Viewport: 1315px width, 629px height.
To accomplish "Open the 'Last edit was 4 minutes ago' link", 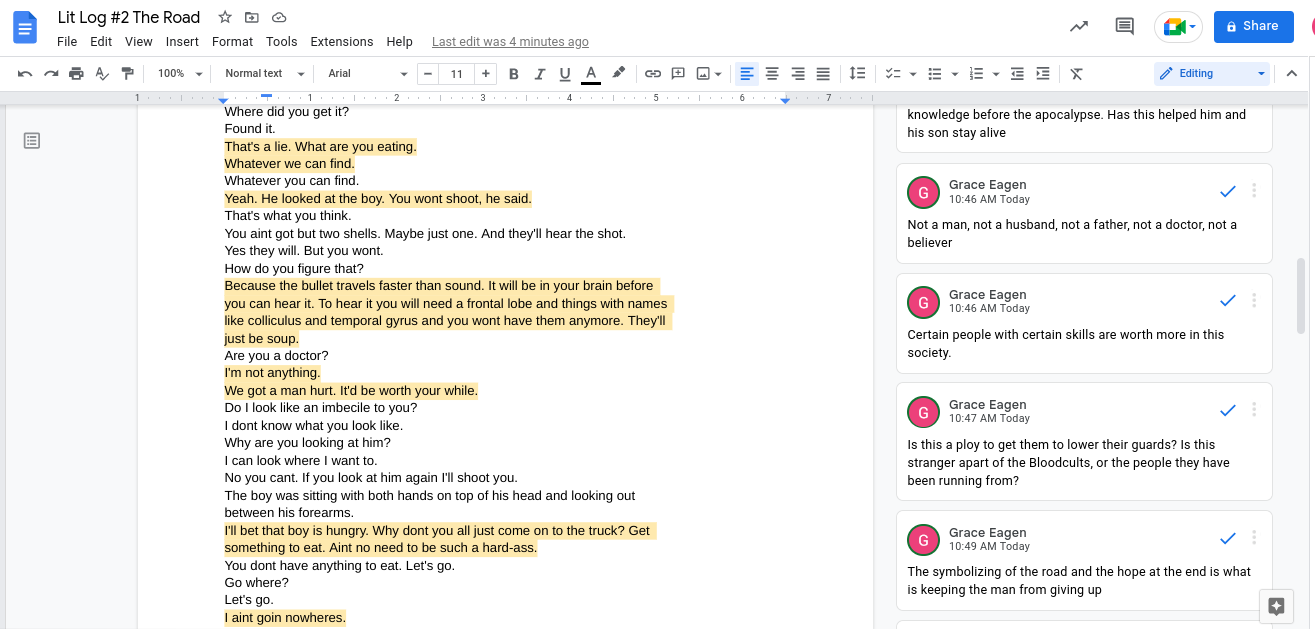I will click(x=510, y=42).
